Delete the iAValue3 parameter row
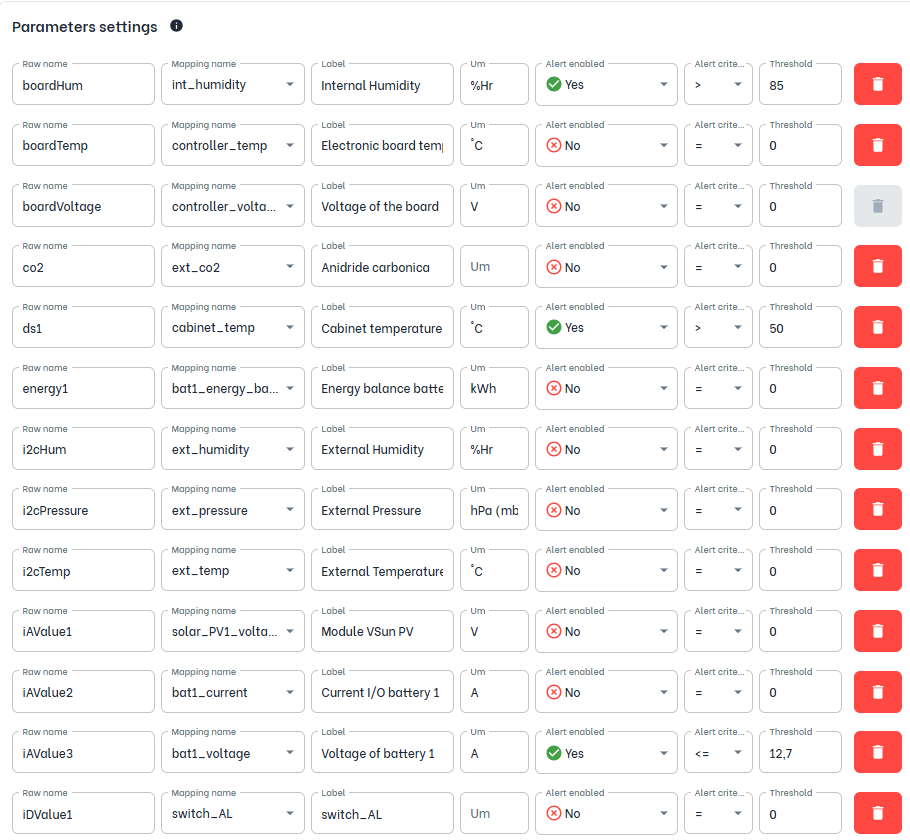This screenshot has height=840, width=910. pos(877,752)
